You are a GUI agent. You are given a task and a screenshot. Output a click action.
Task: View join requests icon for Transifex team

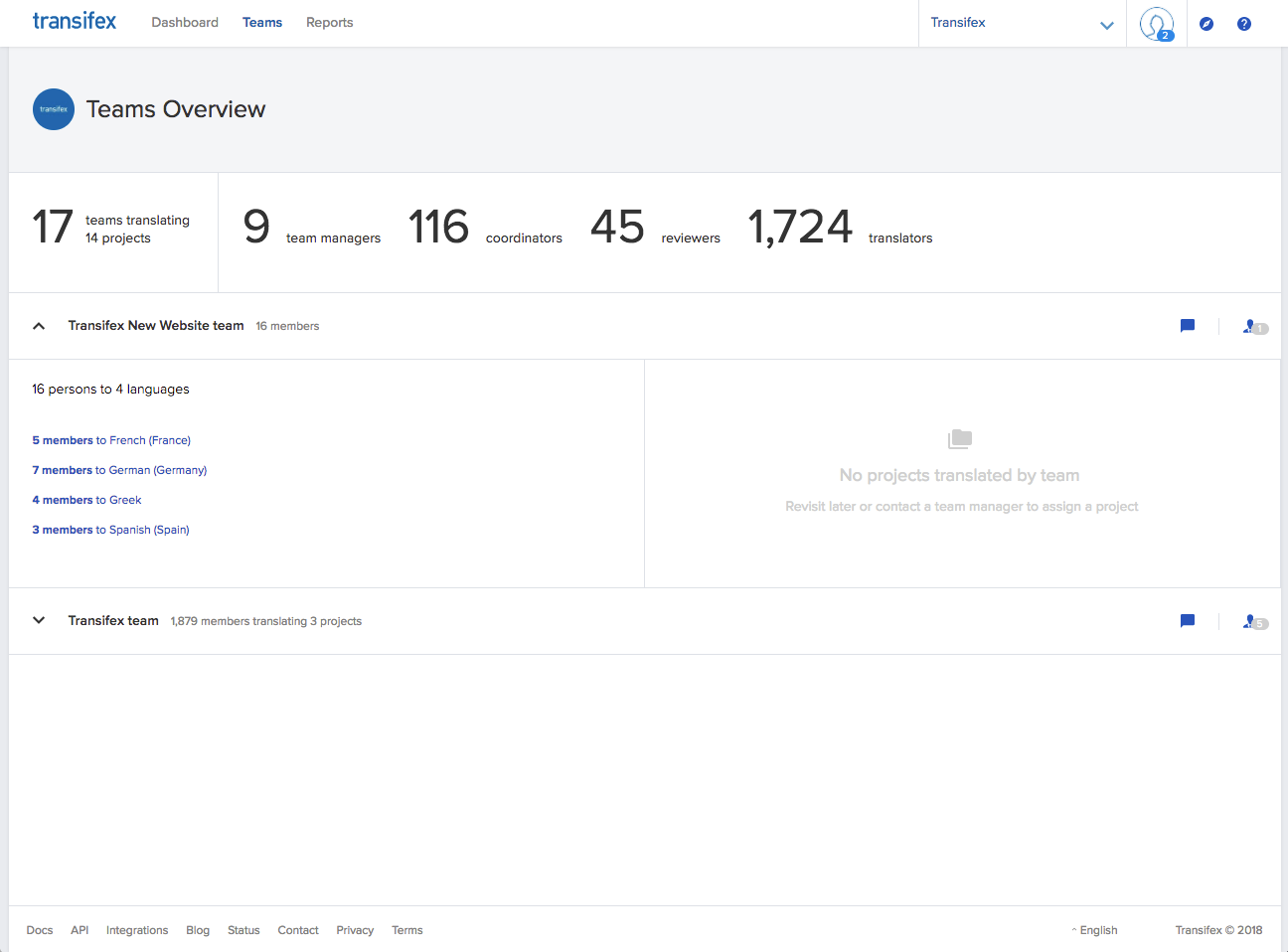pyautogui.click(x=1254, y=621)
